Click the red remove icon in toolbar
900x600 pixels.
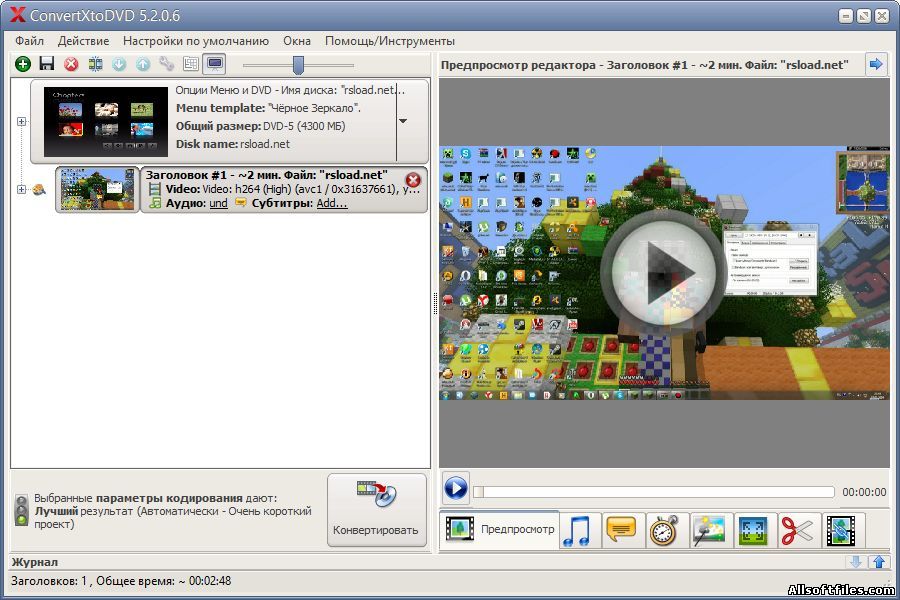[x=71, y=64]
